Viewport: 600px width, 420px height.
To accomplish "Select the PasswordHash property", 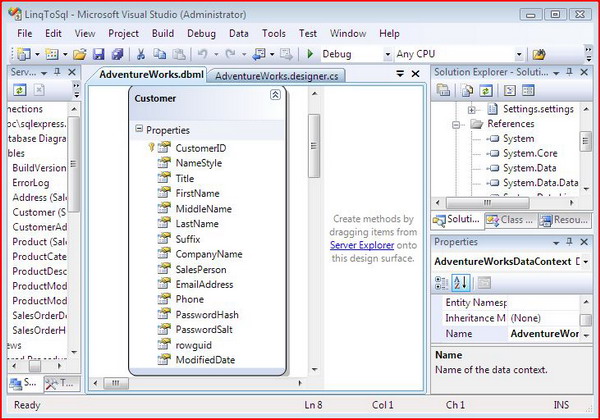I will coord(207,315).
